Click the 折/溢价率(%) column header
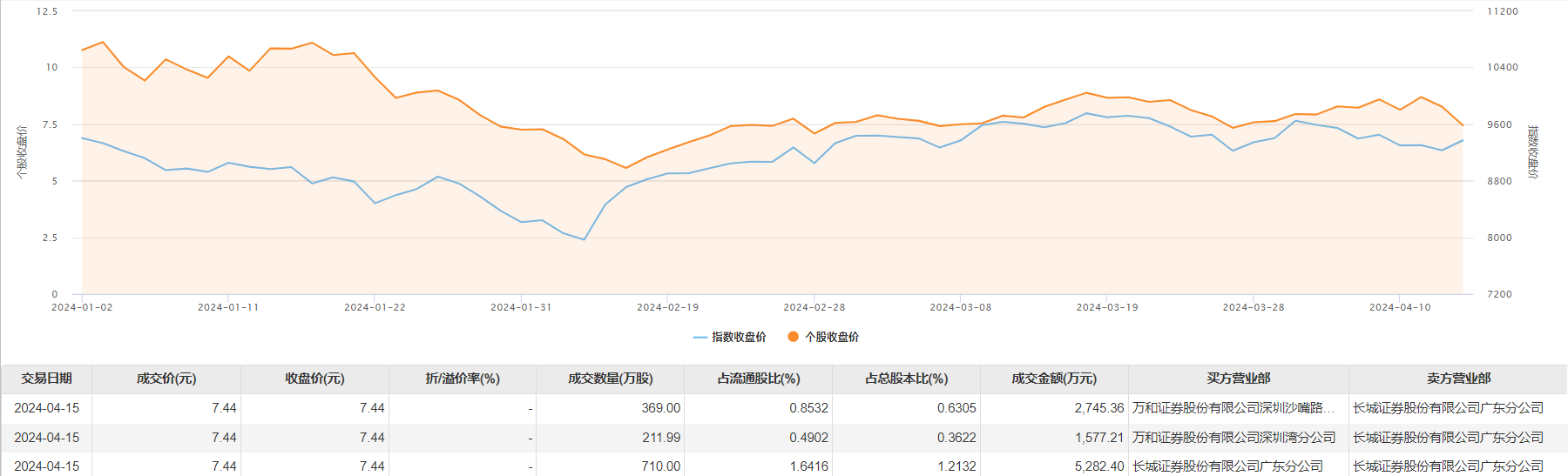The height and width of the screenshot is (476, 1568). [463, 379]
